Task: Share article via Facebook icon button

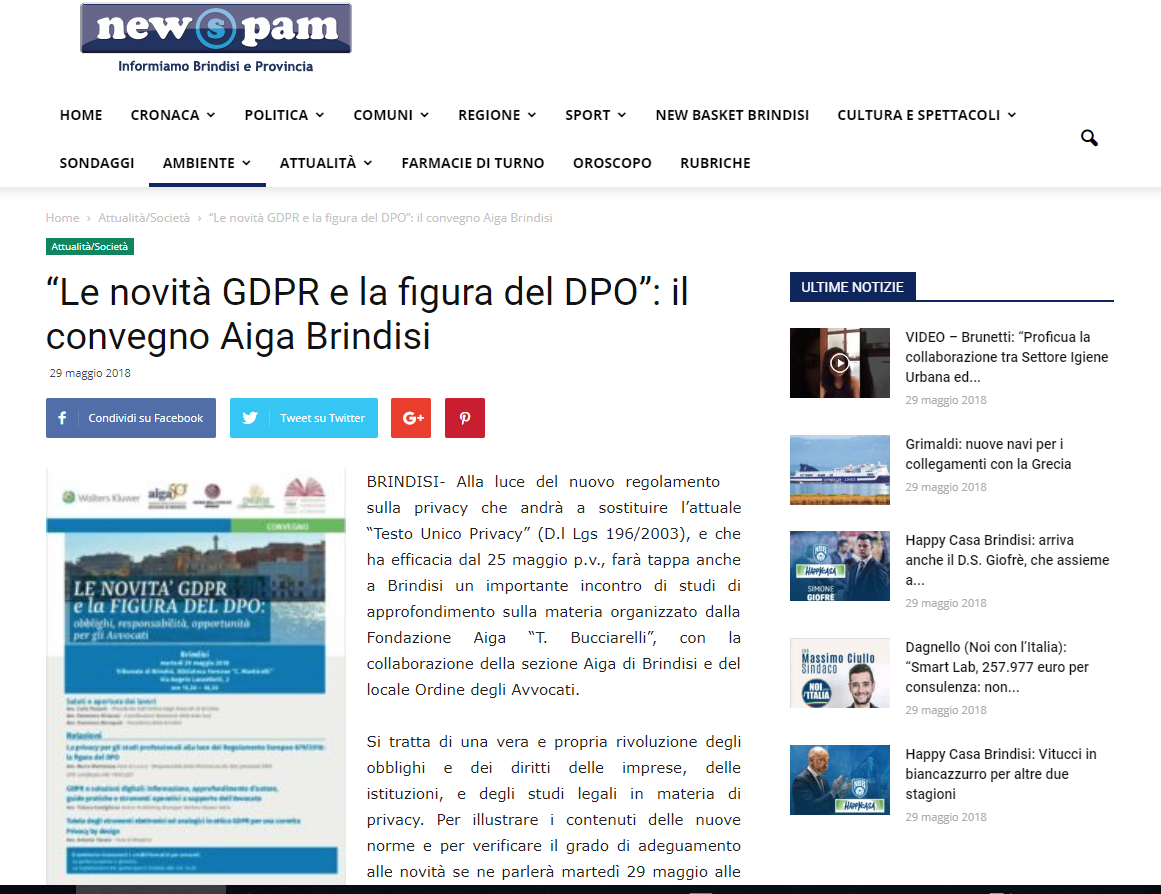Action: pos(131,418)
